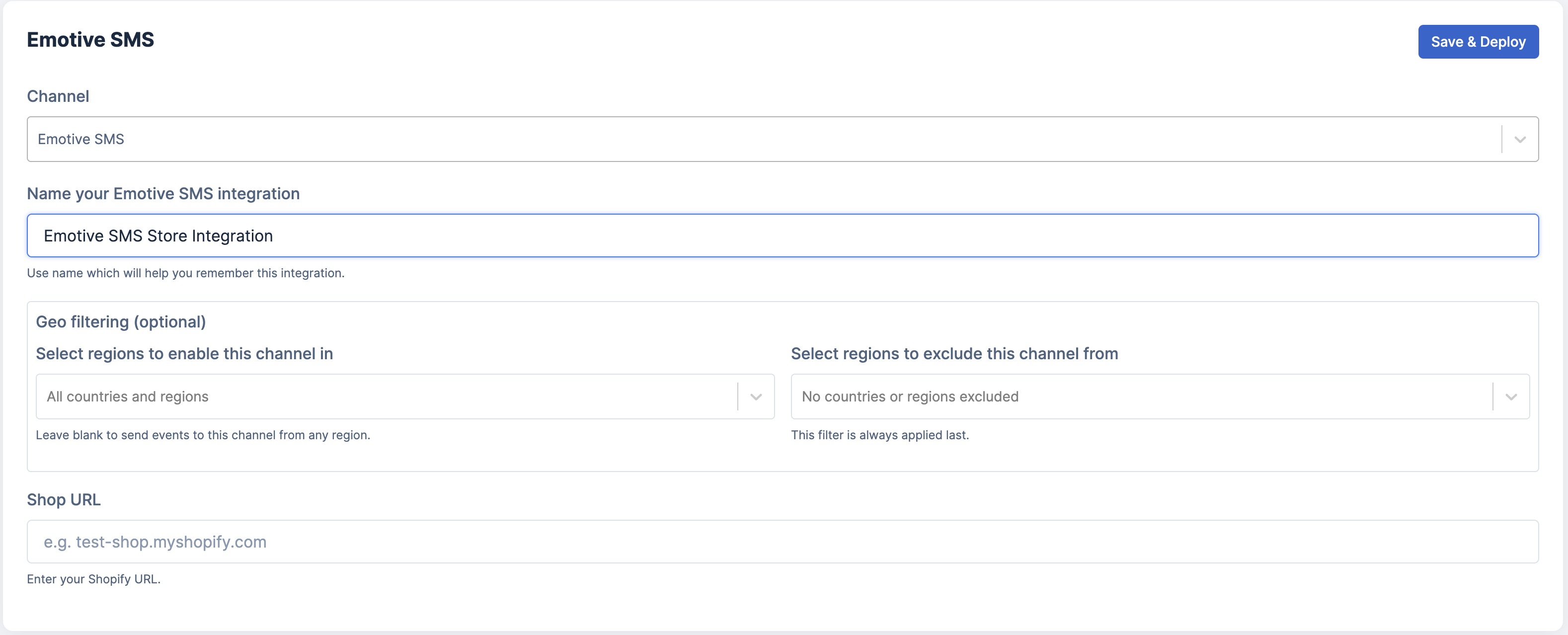Open the 'All countries and regions' selector
Image resolution: width=1568 pixels, height=635 pixels.
point(384,397)
